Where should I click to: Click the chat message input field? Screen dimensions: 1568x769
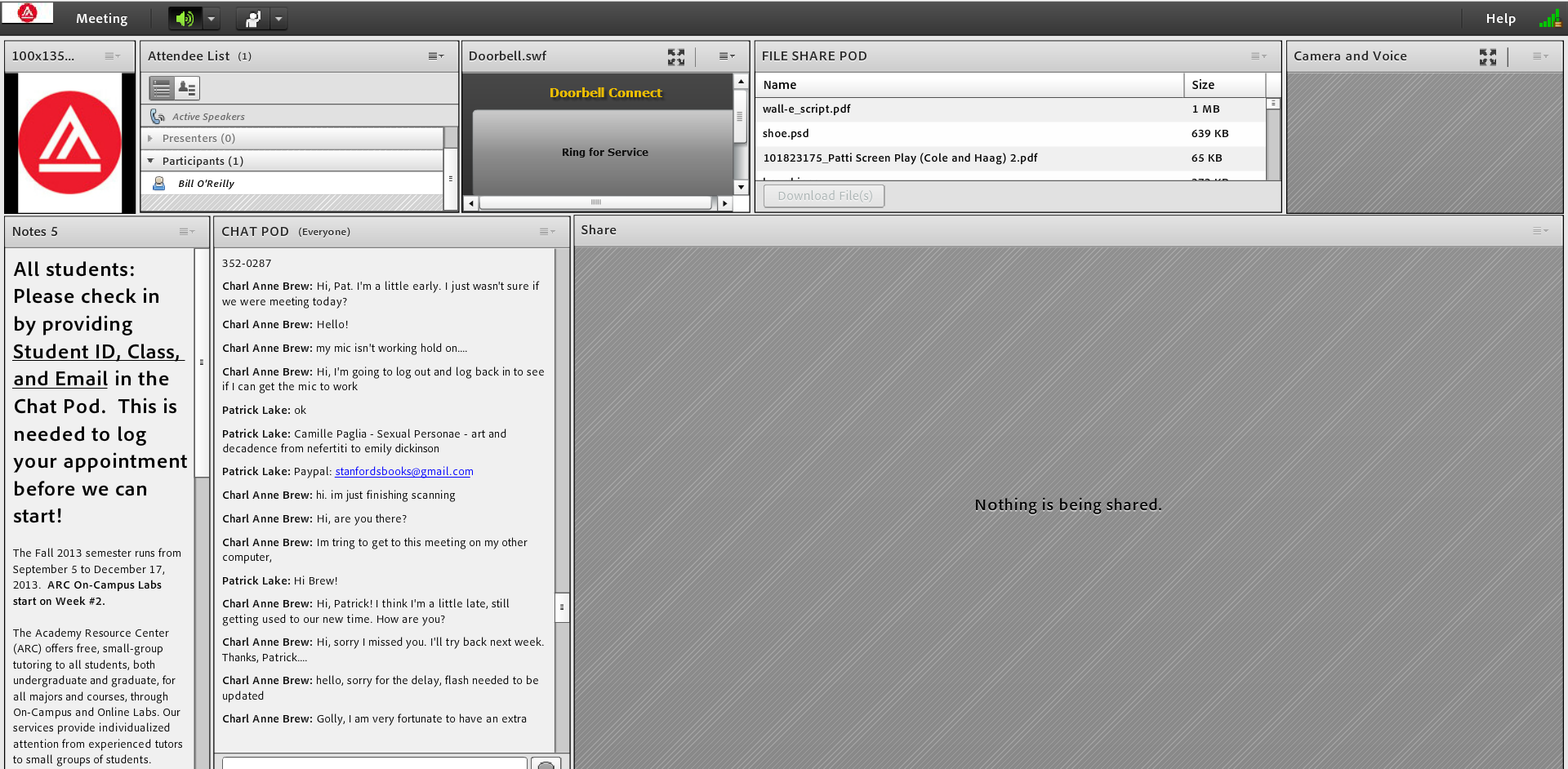pyautogui.click(x=375, y=763)
